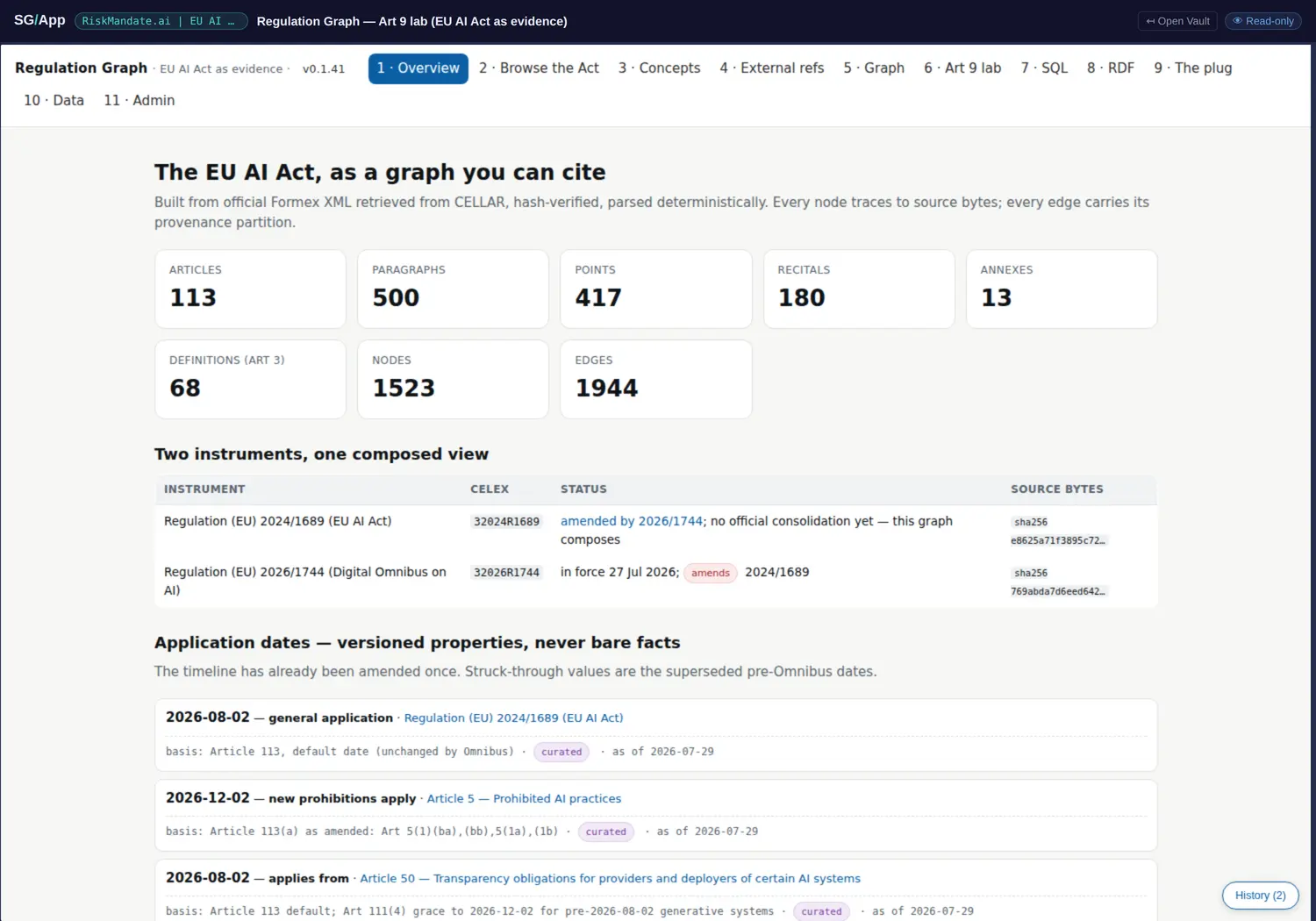Select the 1 · Overview tab

pyautogui.click(x=418, y=68)
